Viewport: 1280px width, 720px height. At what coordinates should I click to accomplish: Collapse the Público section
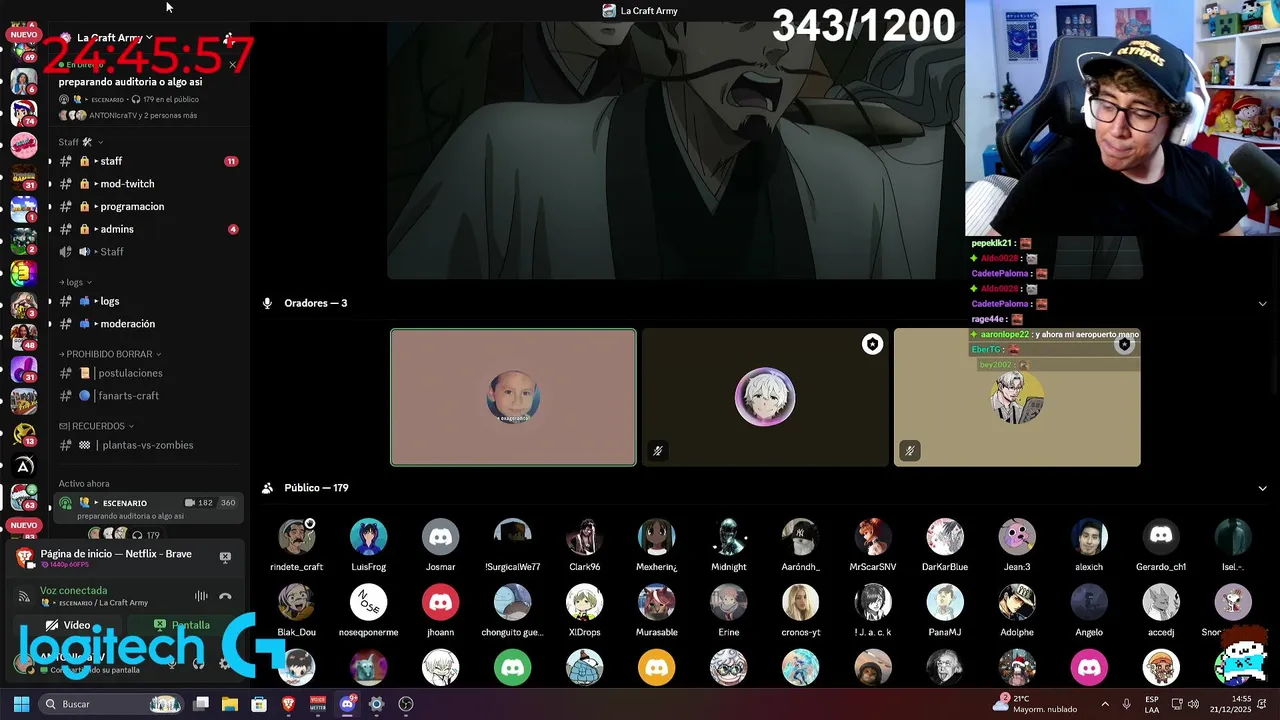1262,488
